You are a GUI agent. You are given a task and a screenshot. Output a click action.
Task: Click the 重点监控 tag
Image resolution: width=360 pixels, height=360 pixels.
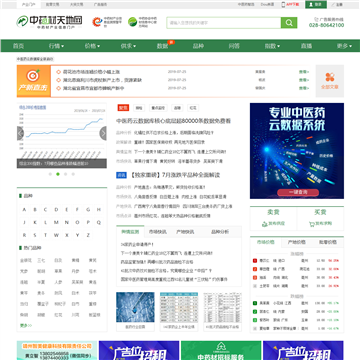click(158, 108)
